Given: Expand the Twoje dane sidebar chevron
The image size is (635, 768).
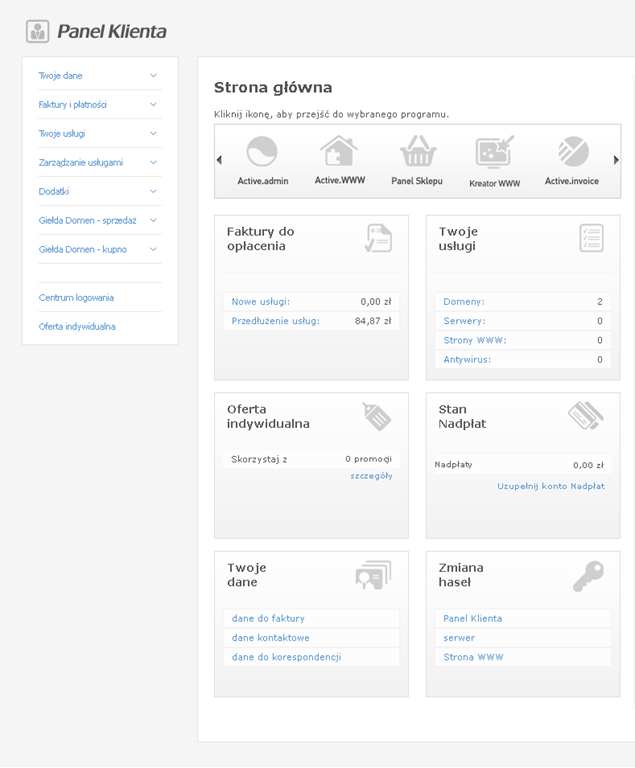Looking at the screenshot, I should pyautogui.click(x=153, y=76).
